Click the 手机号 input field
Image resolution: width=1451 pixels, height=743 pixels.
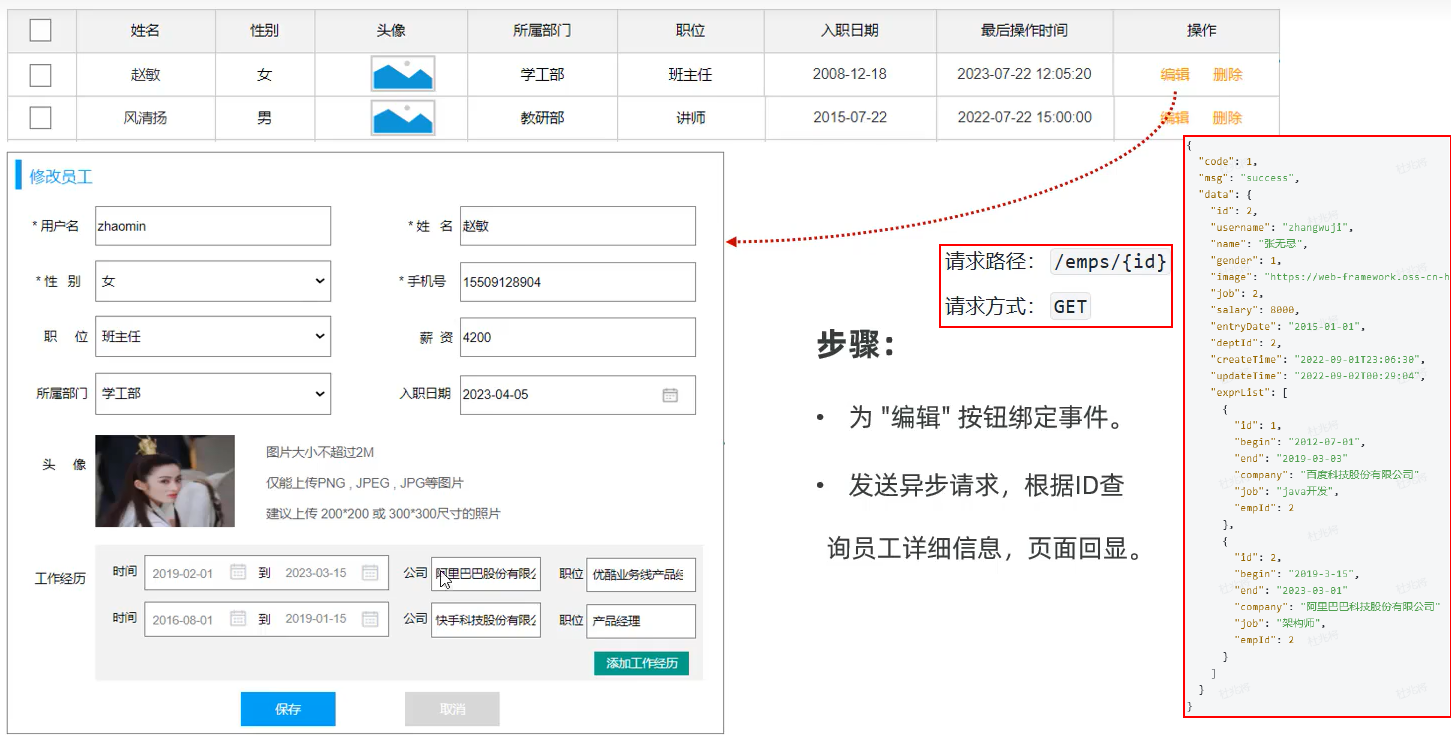point(577,282)
